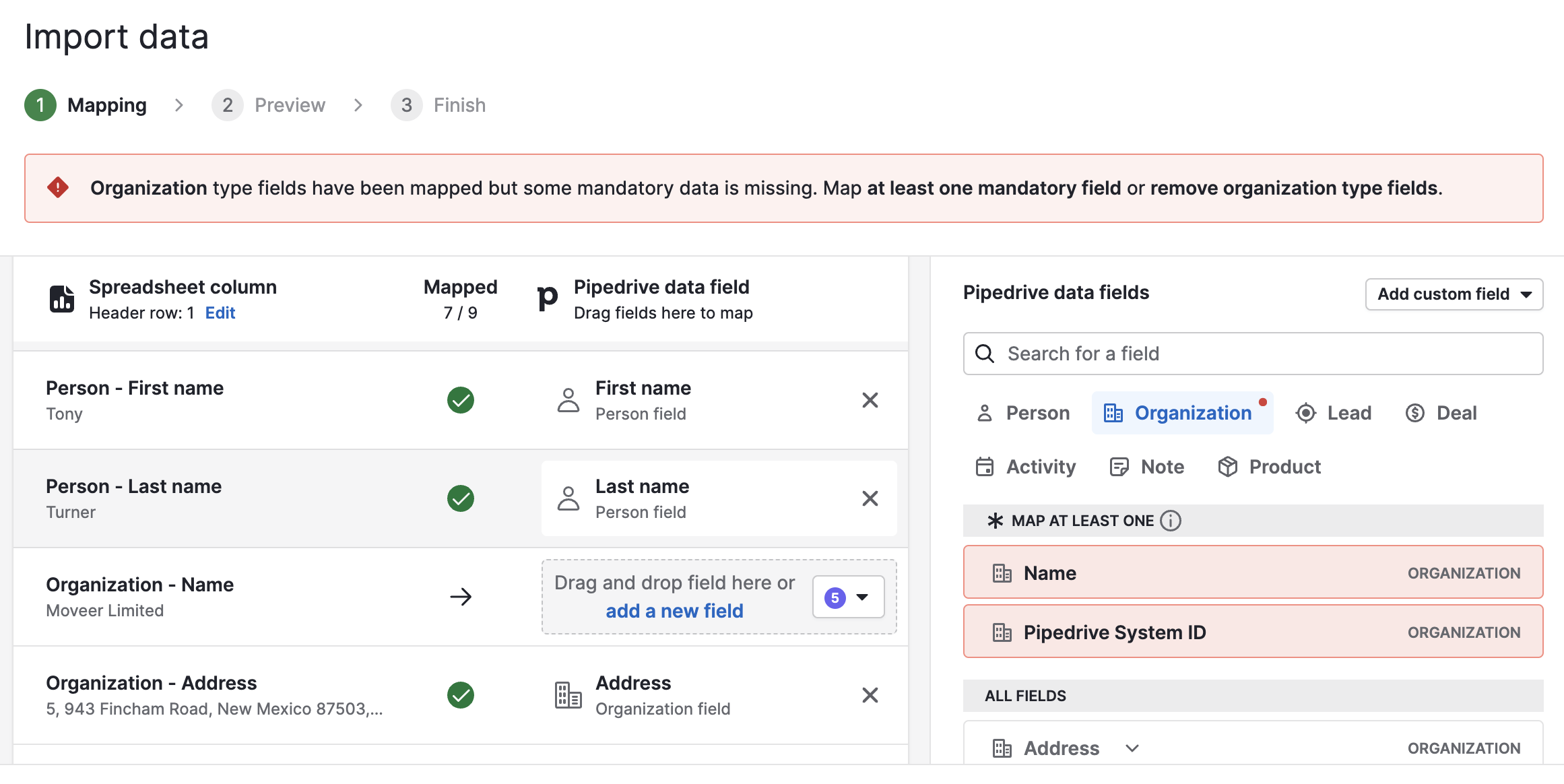Open the suggested fields dropdown for Organization Name

[848, 597]
